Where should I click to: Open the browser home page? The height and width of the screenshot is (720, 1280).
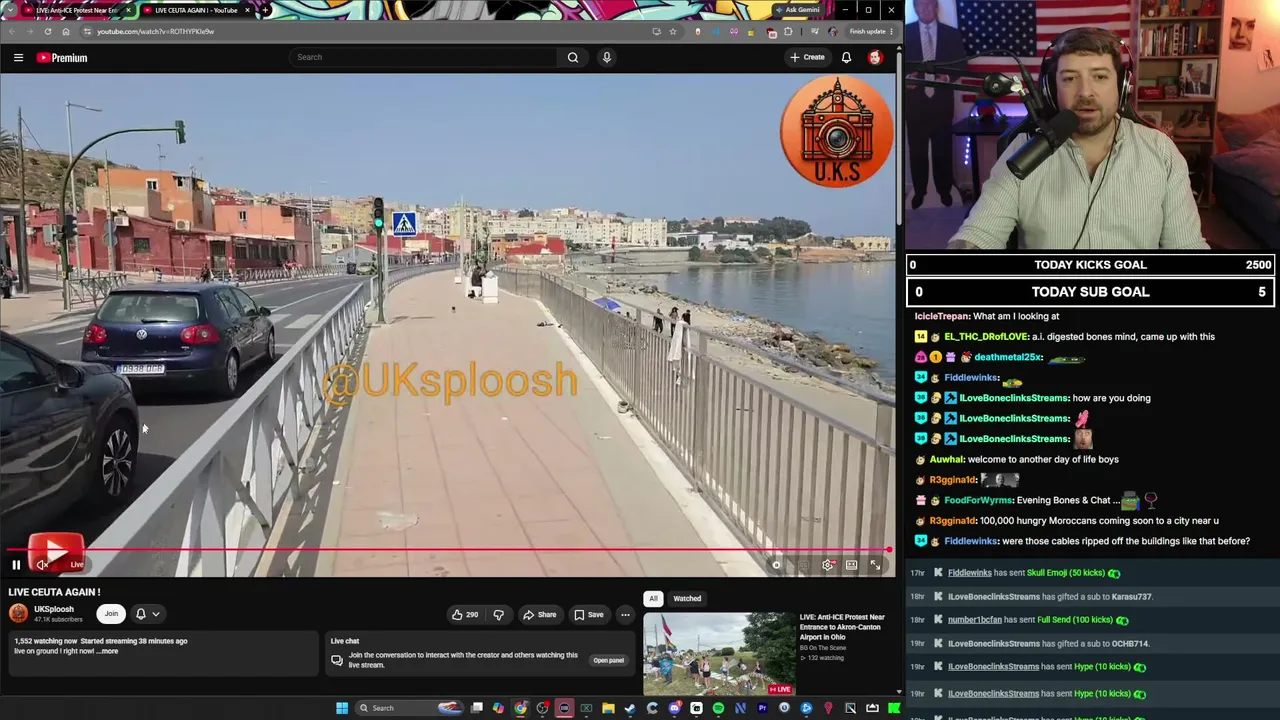pos(65,31)
